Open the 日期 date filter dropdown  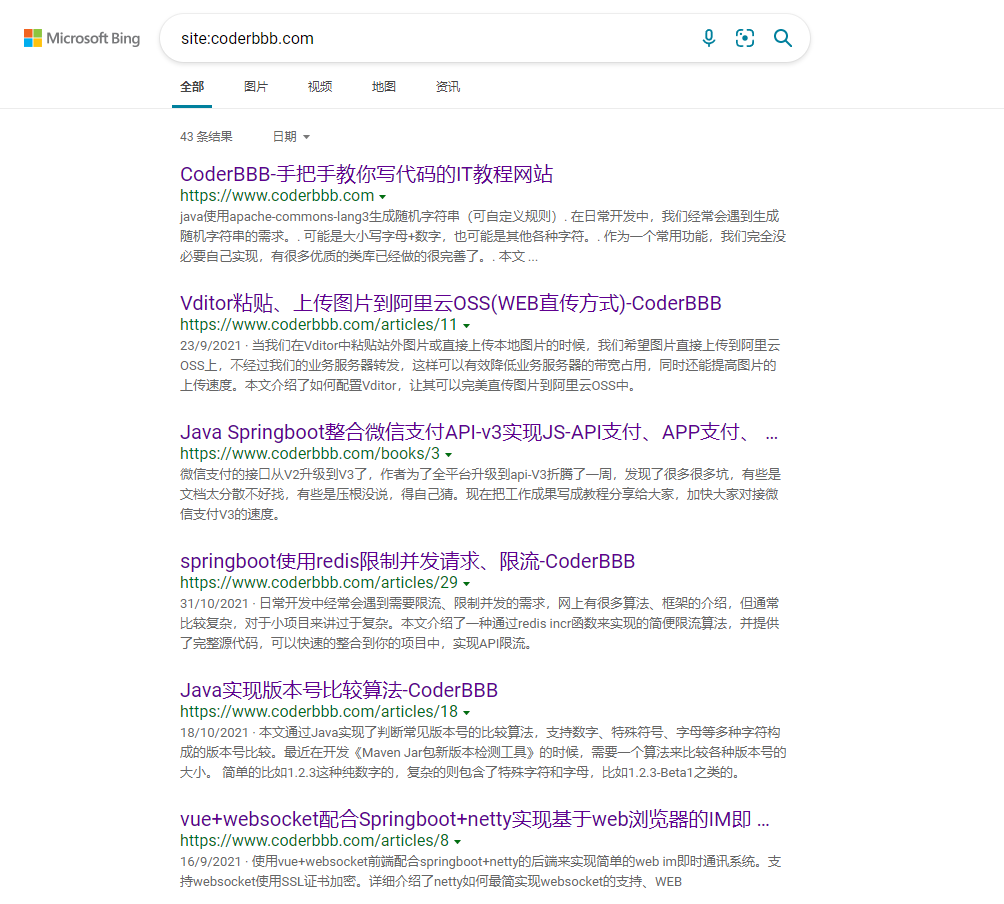pyautogui.click(x=289, y=136)
